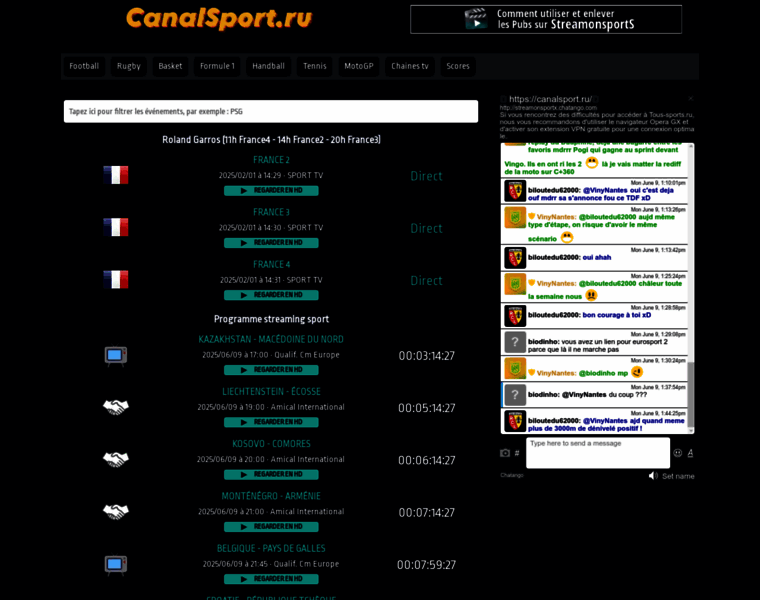Viewport: 760px width, 600px height.
Task: Focus the event filter search box
Action: [270, 111]
